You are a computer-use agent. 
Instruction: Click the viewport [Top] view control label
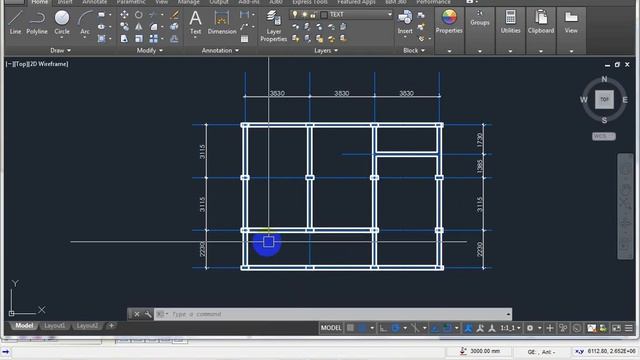coord(21,64)
